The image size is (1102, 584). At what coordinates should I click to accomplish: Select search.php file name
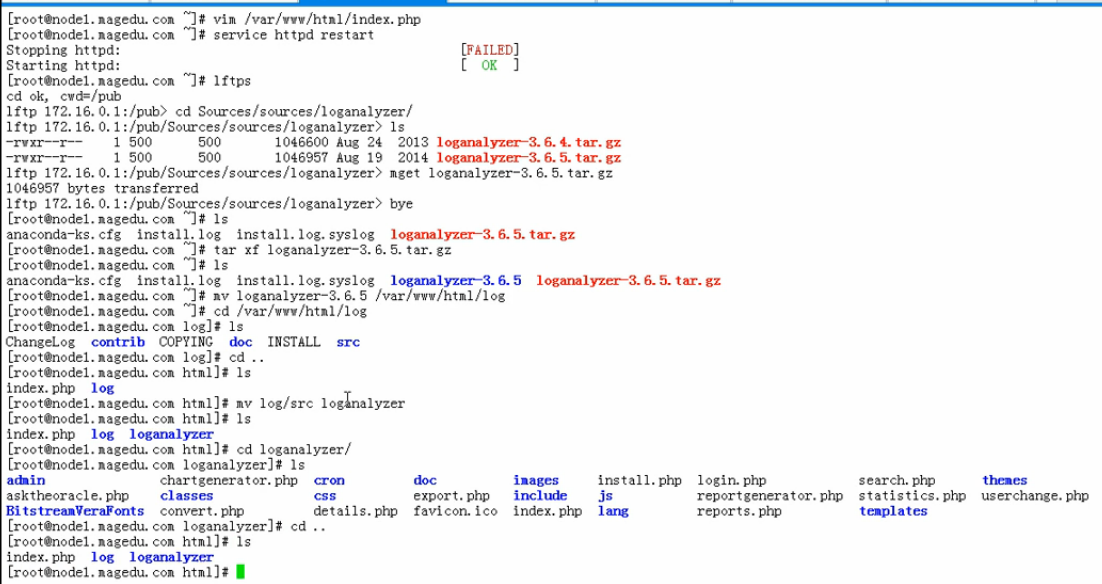(897, 481)
